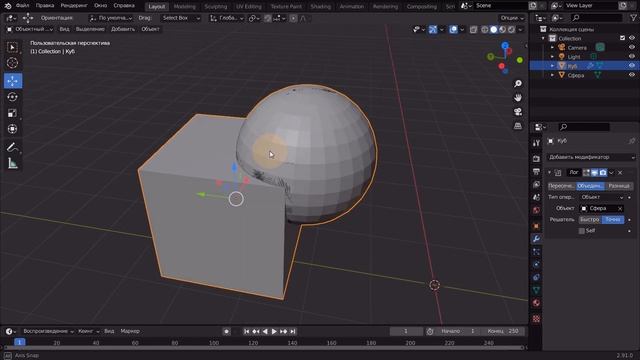Toggle modifier edit mode display icon

[x=587, y=173]
